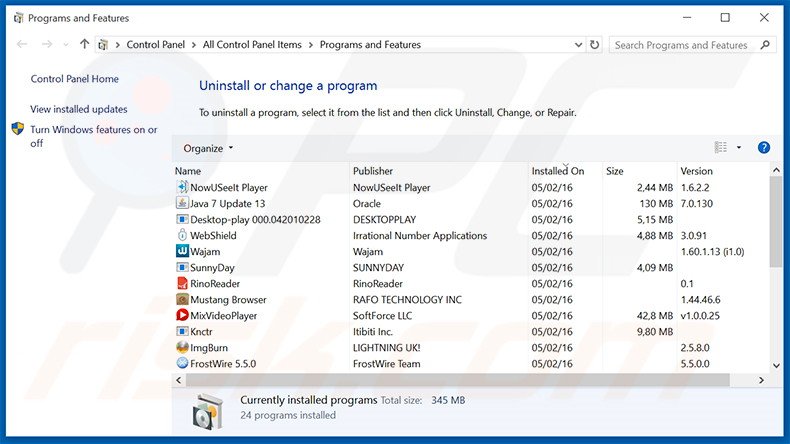
Task: Select the Java 7 Update 13 name
Action: pos(227,204)
